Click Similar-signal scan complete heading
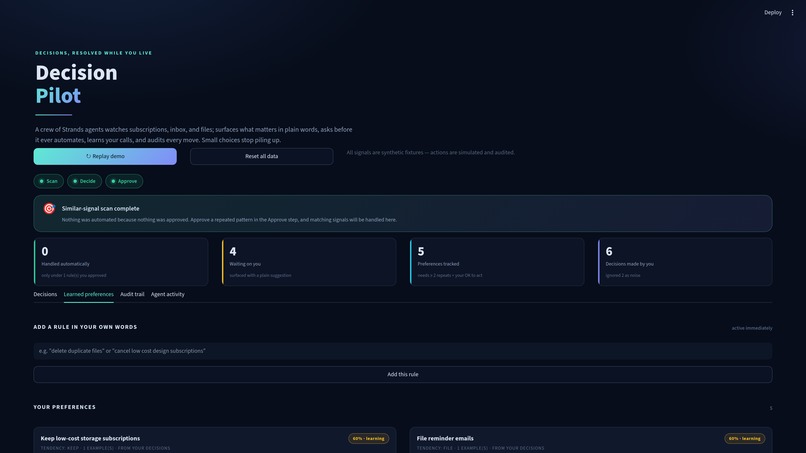Viewport: 806px width, 453px height. pos(100,208)
